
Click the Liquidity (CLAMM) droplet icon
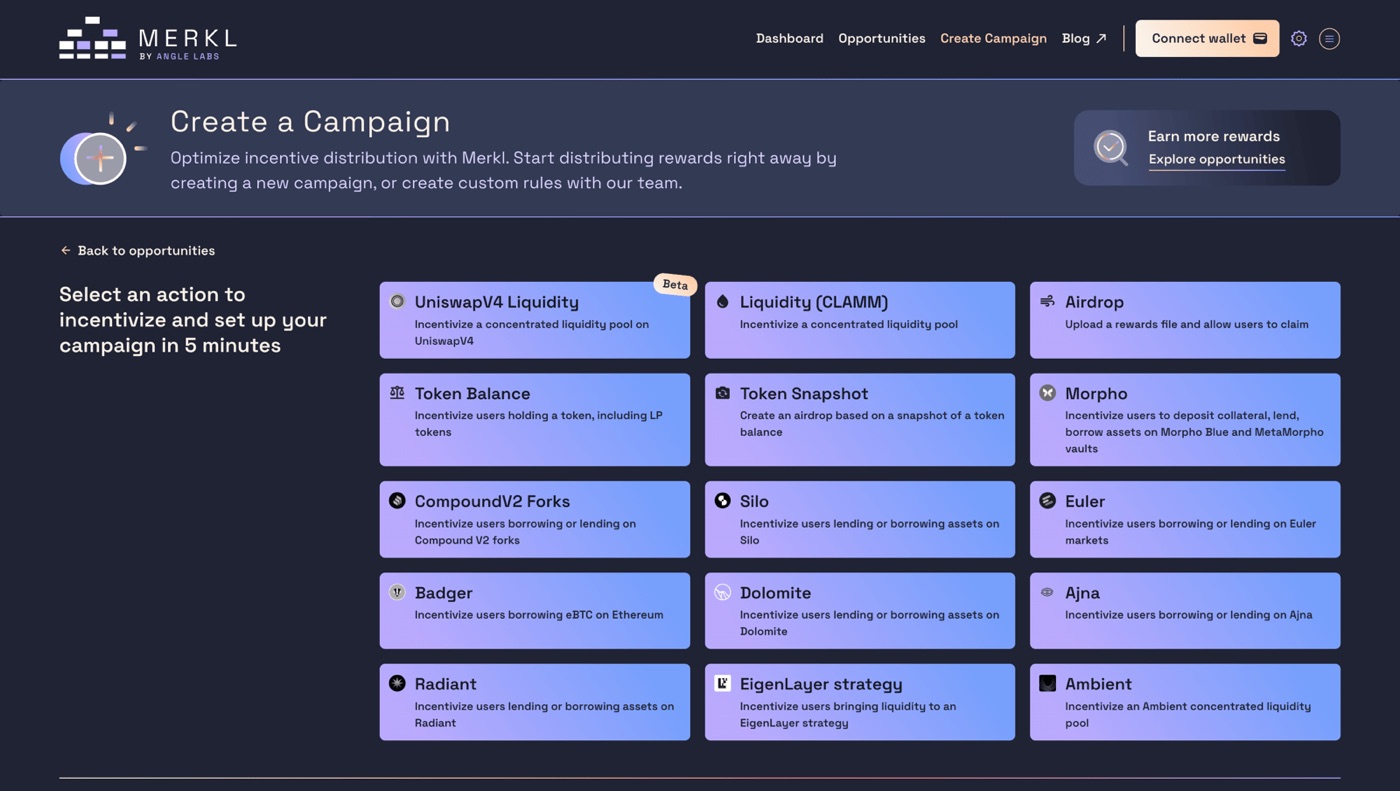[722, 301]
